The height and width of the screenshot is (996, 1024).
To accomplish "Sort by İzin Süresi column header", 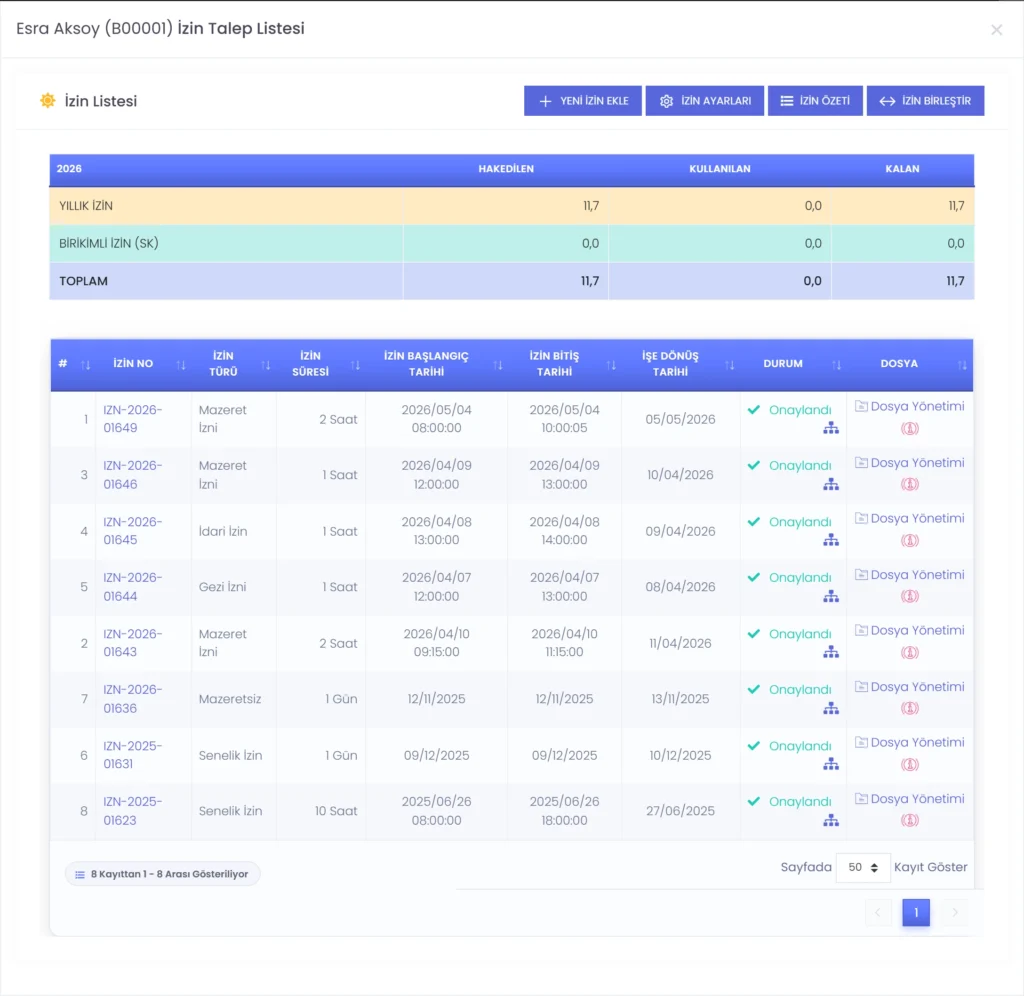I will [x=321, y=364].
